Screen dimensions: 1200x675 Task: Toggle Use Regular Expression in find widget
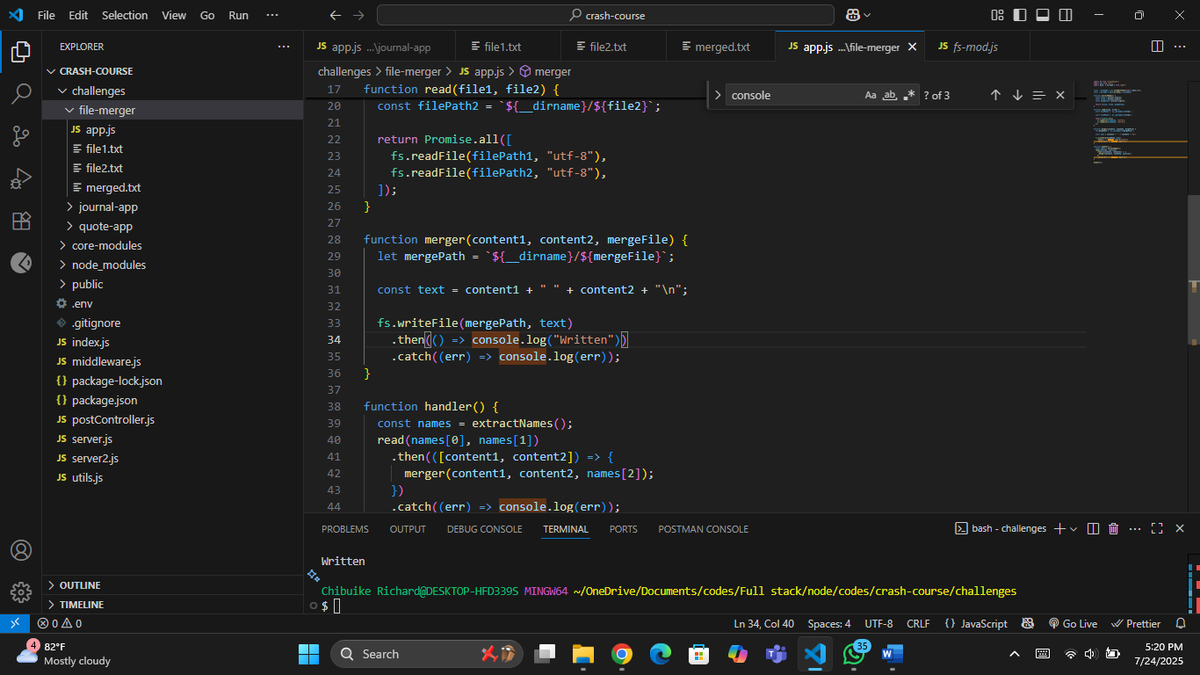[x=909, y=95]
